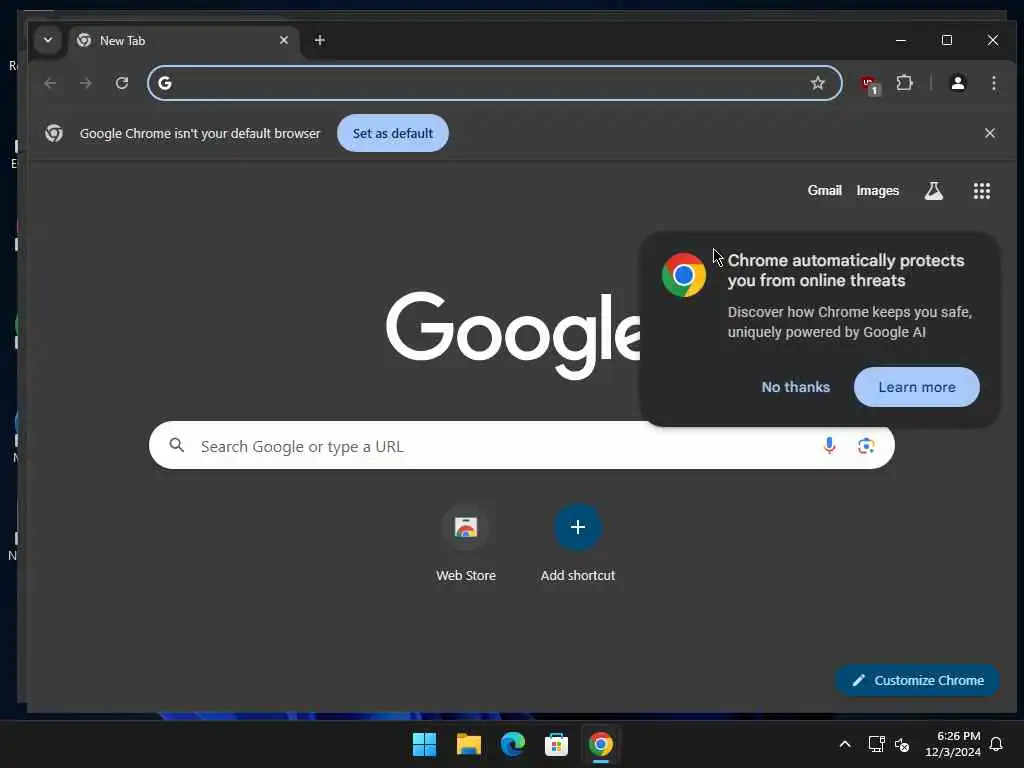This screenshot has width=1024, height=768.
Task: Open the network status tray icon
Action: (876, 744)
